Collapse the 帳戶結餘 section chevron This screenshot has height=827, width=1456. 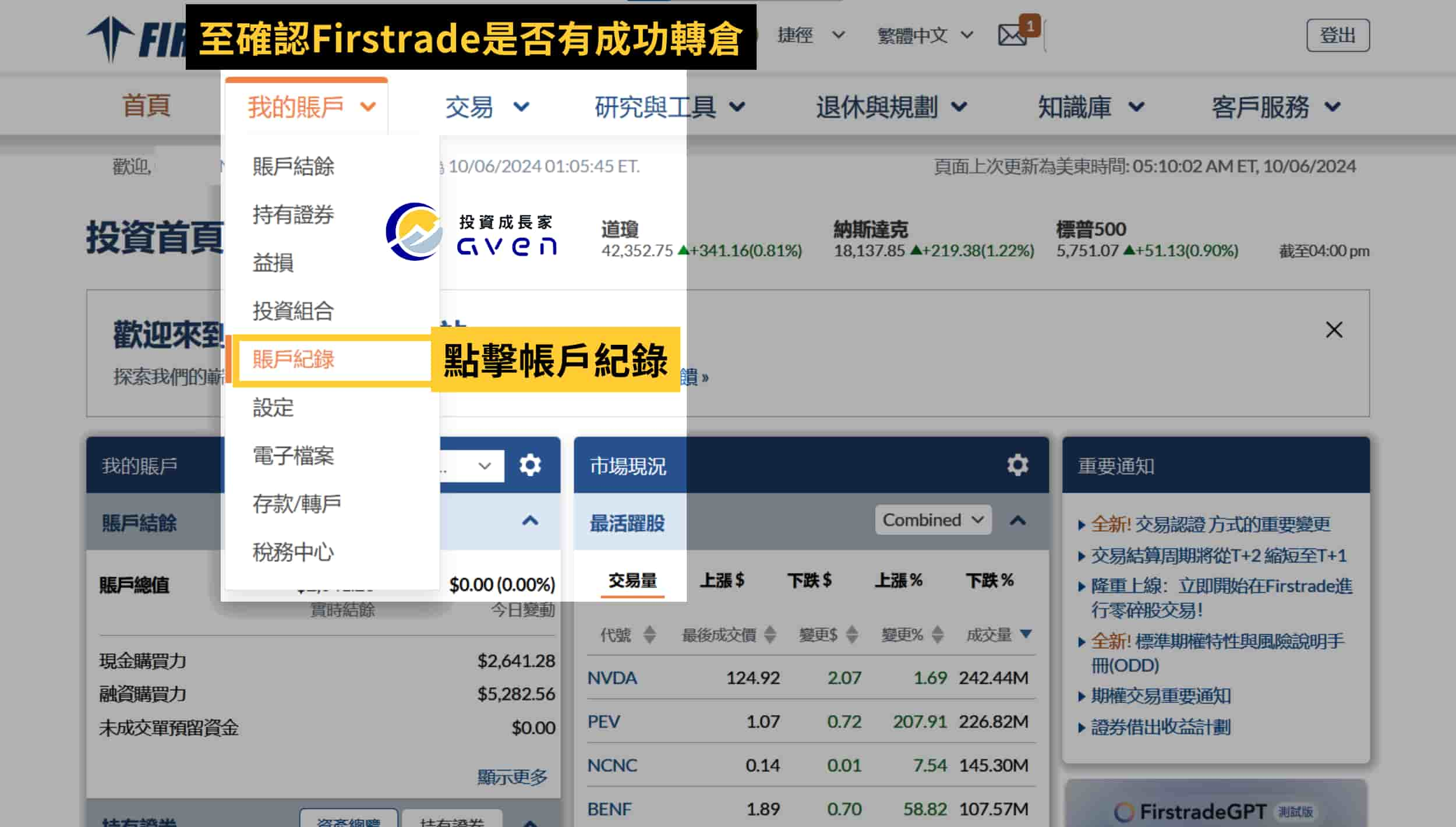pos(530,521)
